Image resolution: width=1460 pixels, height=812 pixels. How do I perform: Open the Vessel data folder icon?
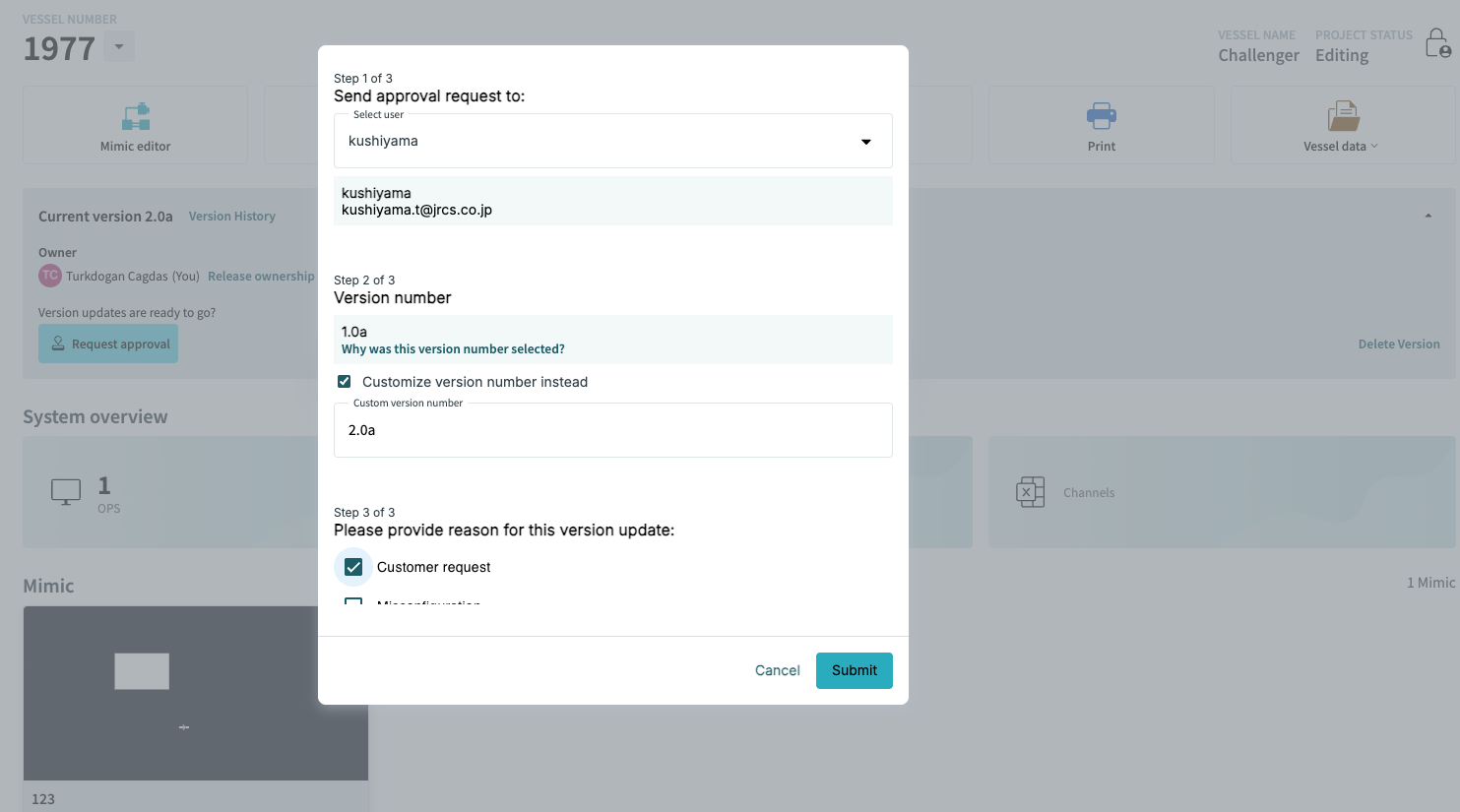[x=1343, y=116]
